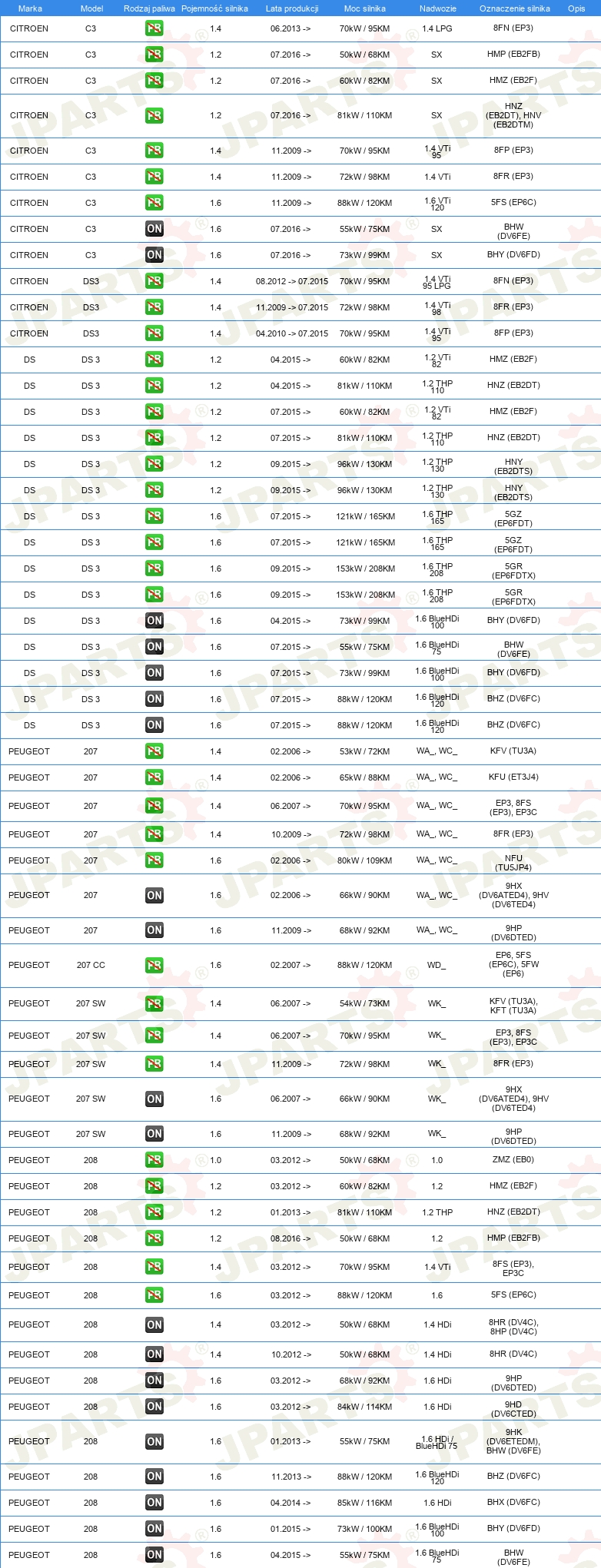This screenshot has height=1568, width=601.
Task: Click the PB fuel icon for Citroen C3 HMP (EB2FB)
Action: (154, 55)
